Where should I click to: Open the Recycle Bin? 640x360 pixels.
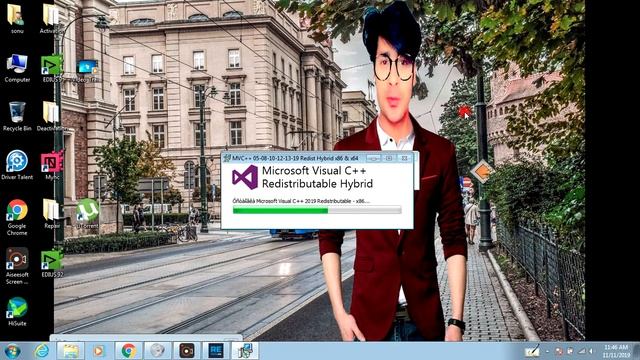pos(17,117)
